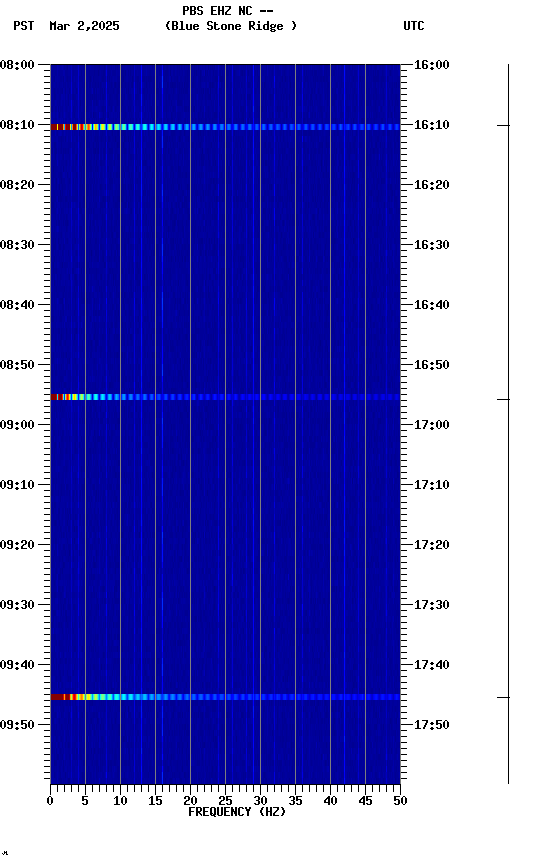552x864 pixels.
Task: Click the 35 Hz frequency axis label
Action: (295, 801)
